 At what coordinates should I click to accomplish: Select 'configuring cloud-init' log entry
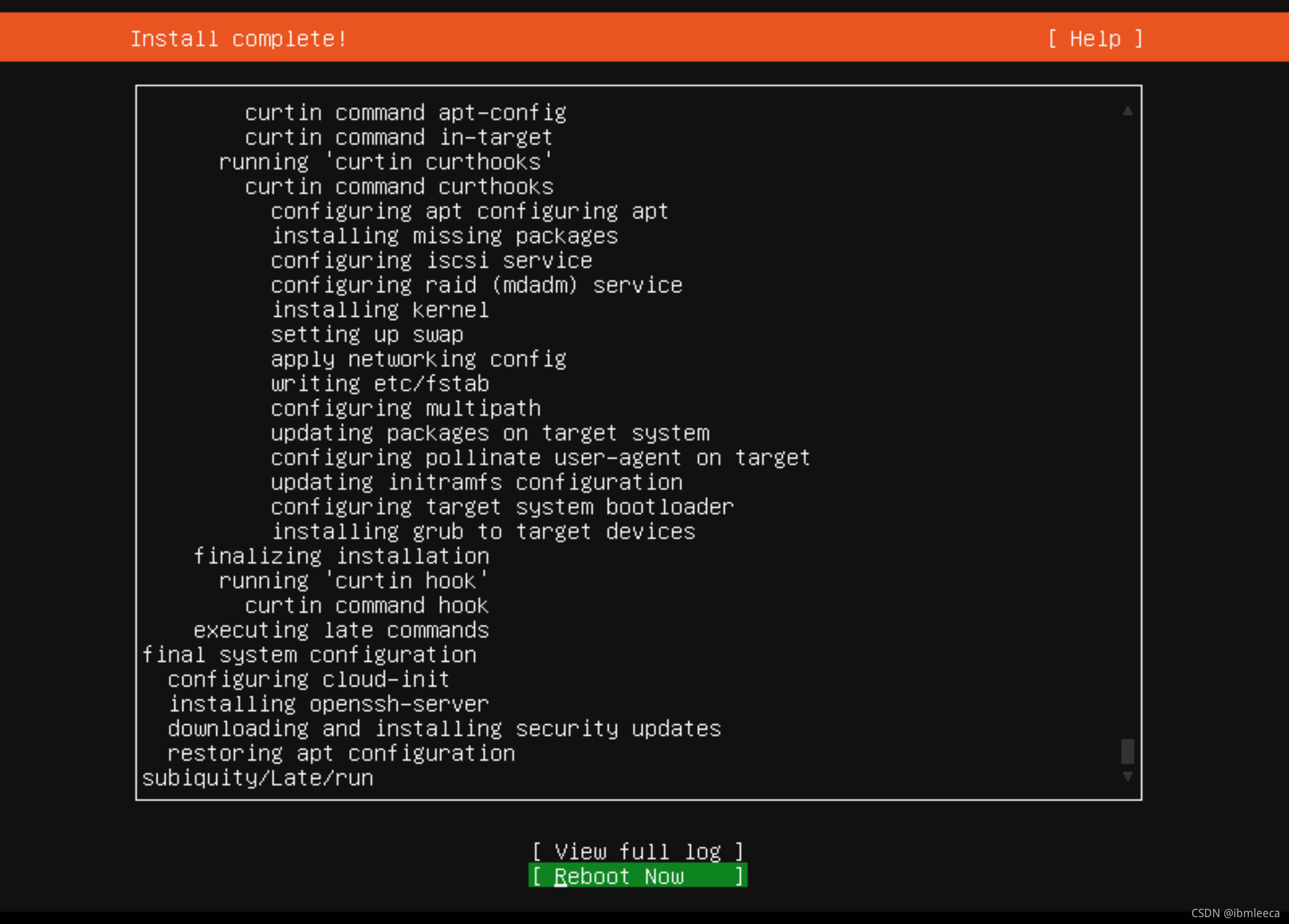click(x=308, y=680)
